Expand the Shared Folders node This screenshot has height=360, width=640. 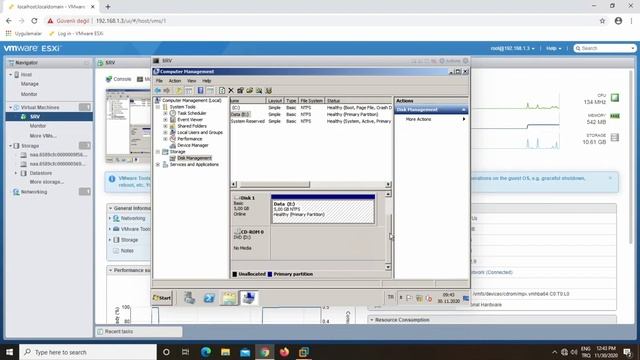pyautogui.click(x=165, y=126)
